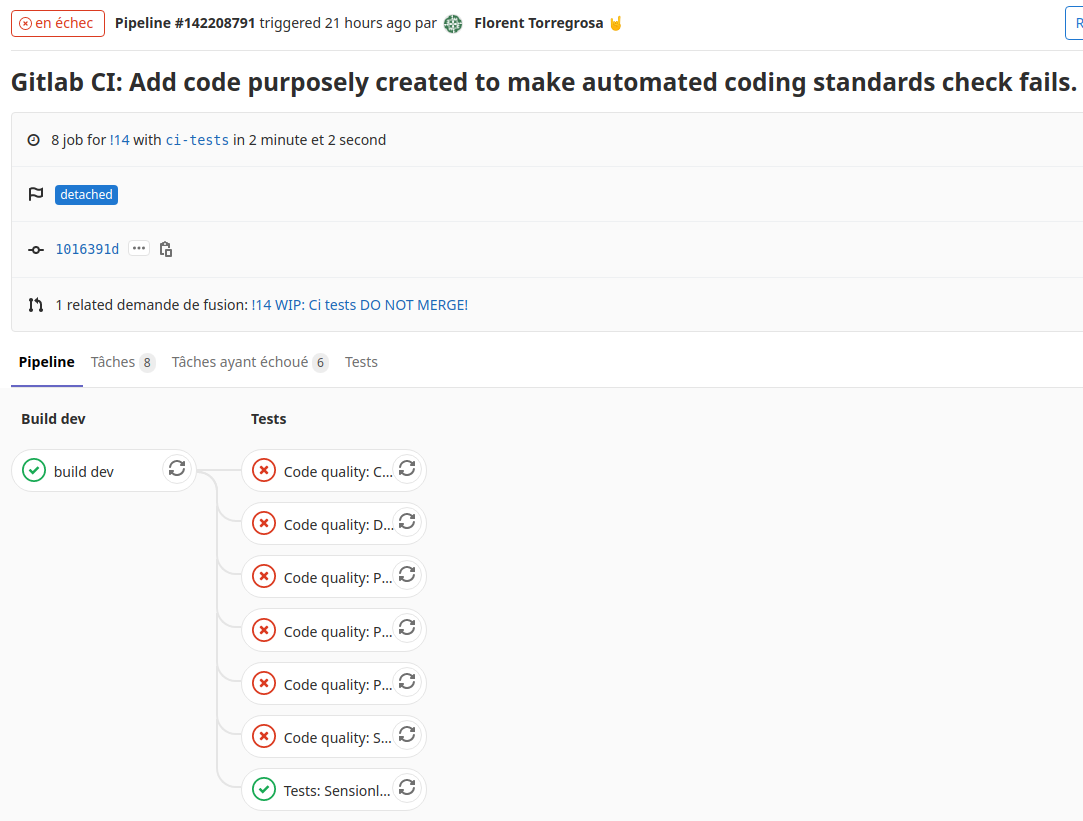Image resolution: width=1083 pixels, height=821 pixels.
Task: Click the failed status icon of Code quality: S...
Action: coord(264,736)
